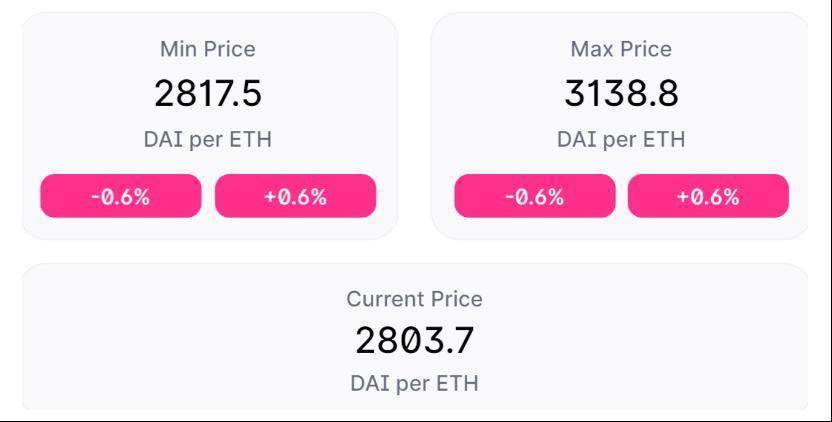The height and width of the screenshot is (422, 832).
Task: Click DAI per ETH under Min Price
Action: point(208,139)
